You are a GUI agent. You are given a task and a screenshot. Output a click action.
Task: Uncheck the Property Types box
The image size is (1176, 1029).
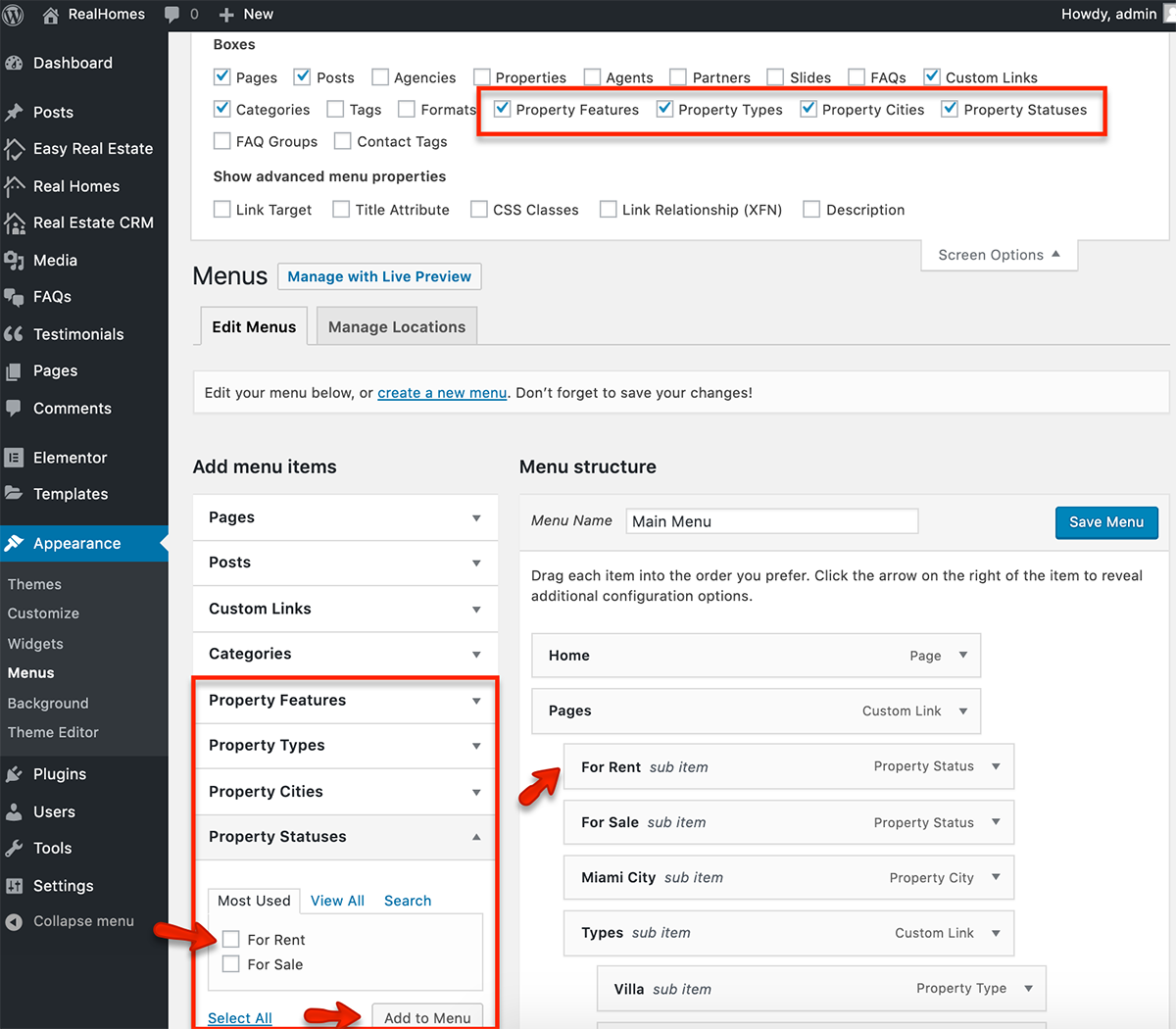point(664,109)
